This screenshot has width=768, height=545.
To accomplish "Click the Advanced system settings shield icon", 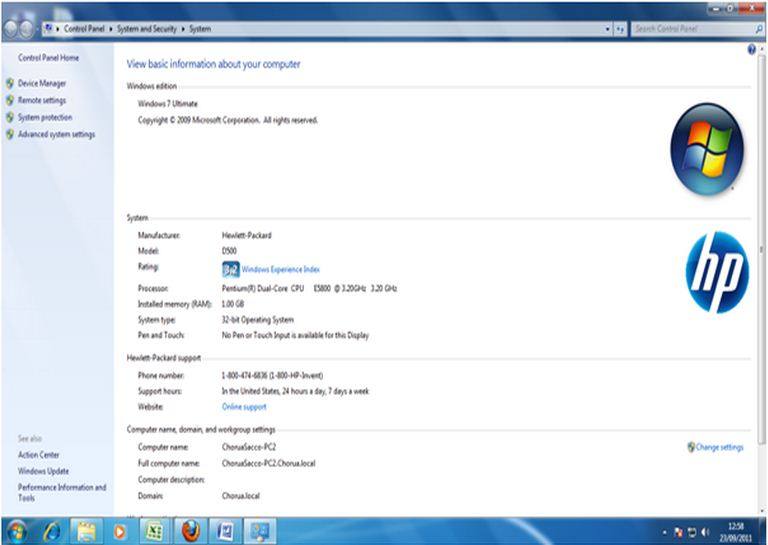I will [x=10, y=135].
